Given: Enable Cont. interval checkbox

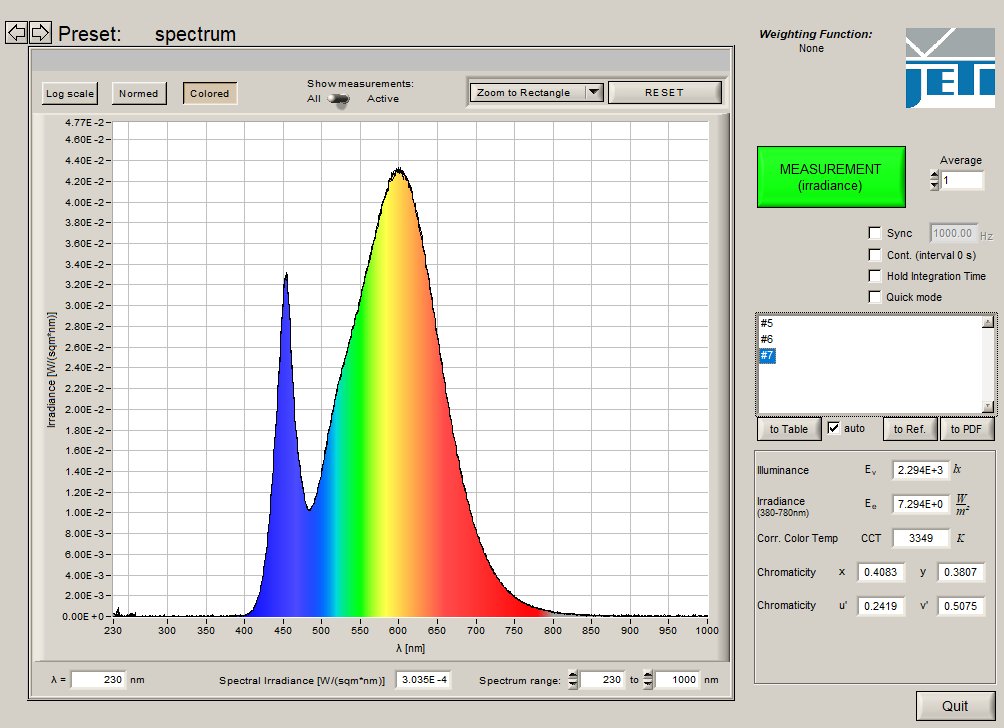Looking at the screenshot, I should point(875,255).
